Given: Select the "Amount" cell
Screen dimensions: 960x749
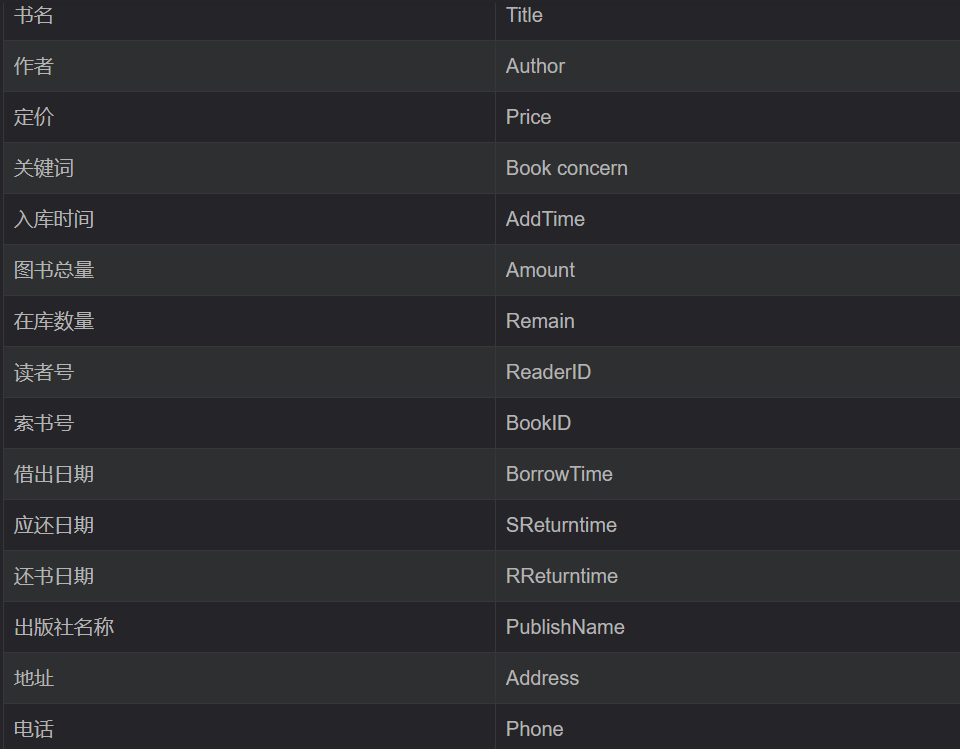Looking at the screenshot, I should point(541,271).
